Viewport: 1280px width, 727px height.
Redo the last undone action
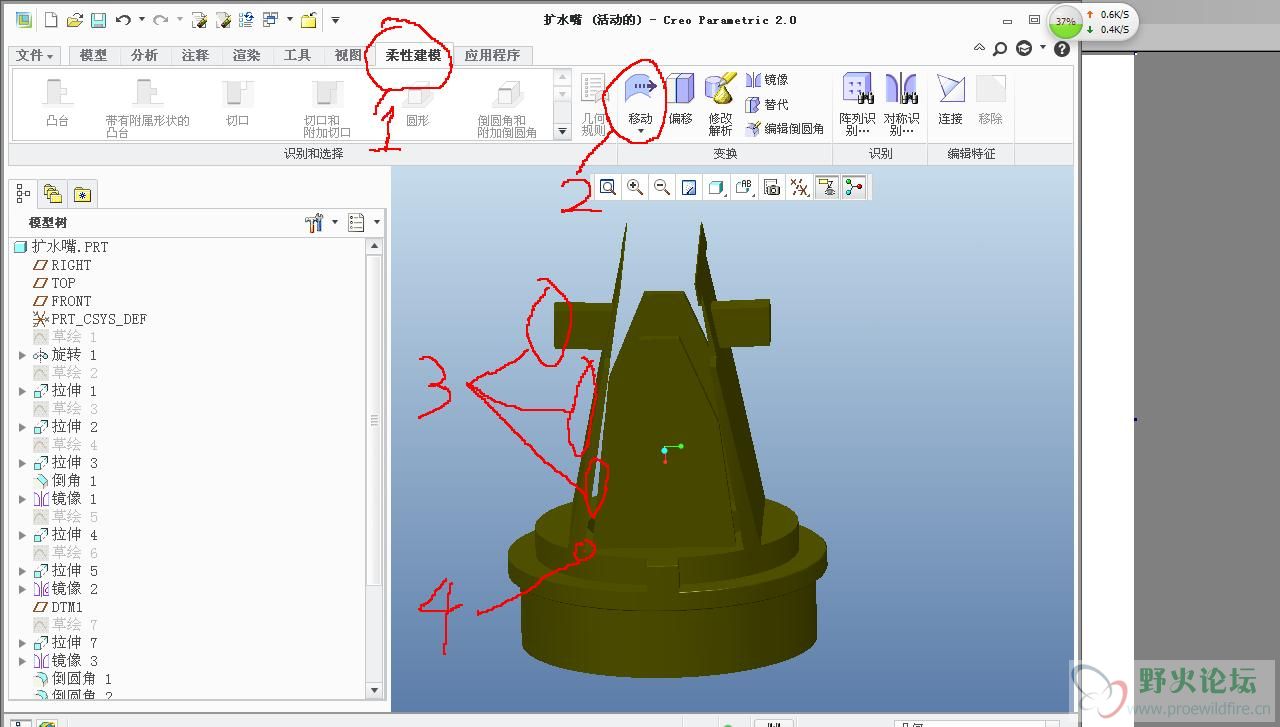161,20
